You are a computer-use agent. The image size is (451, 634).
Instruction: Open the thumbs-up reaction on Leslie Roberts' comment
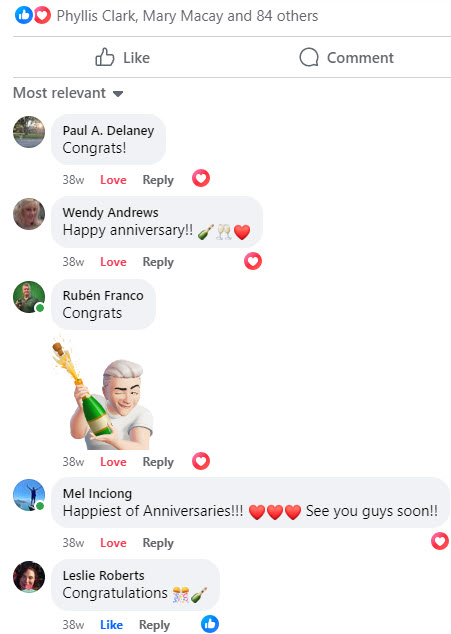(x=210, y=624)
